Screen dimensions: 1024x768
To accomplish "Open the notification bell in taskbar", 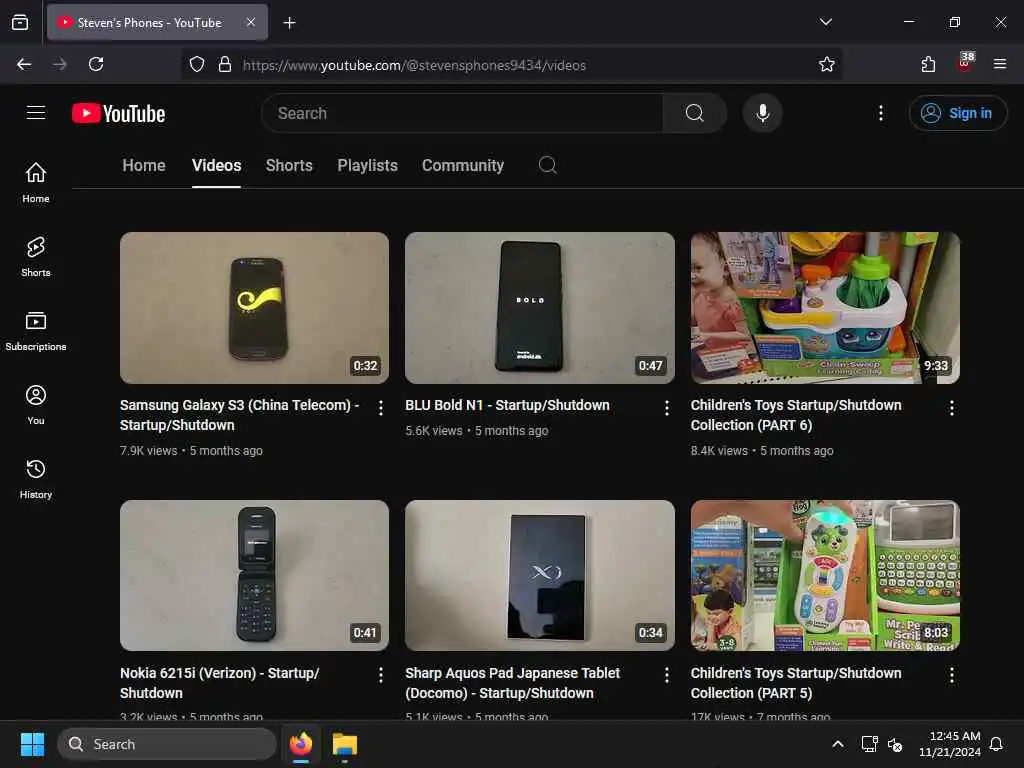I will (996, 744).
